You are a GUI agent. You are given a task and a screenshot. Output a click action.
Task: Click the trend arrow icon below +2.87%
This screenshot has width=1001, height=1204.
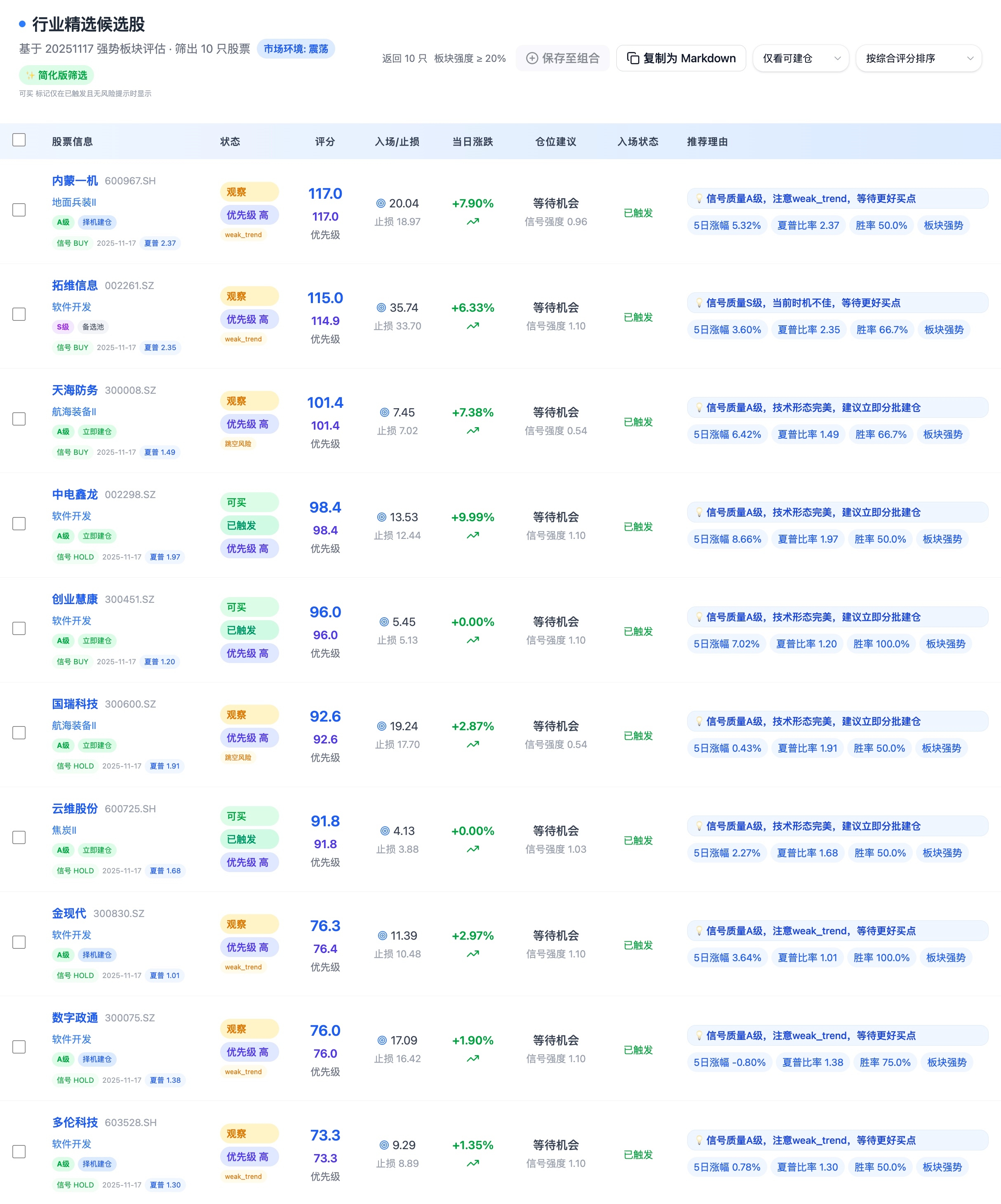[x=473, y=745]
